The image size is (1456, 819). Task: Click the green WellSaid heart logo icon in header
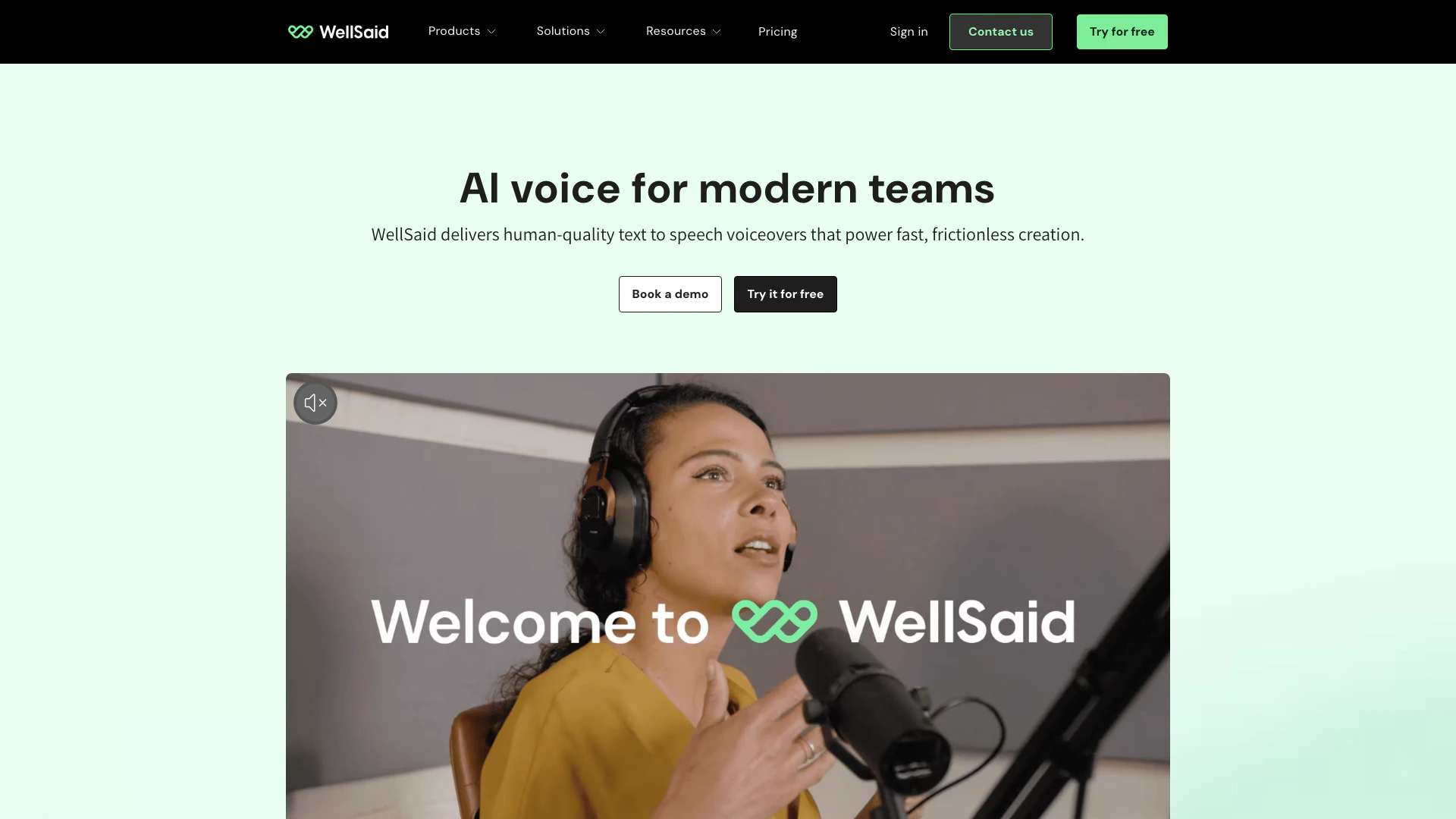[300, 32]
